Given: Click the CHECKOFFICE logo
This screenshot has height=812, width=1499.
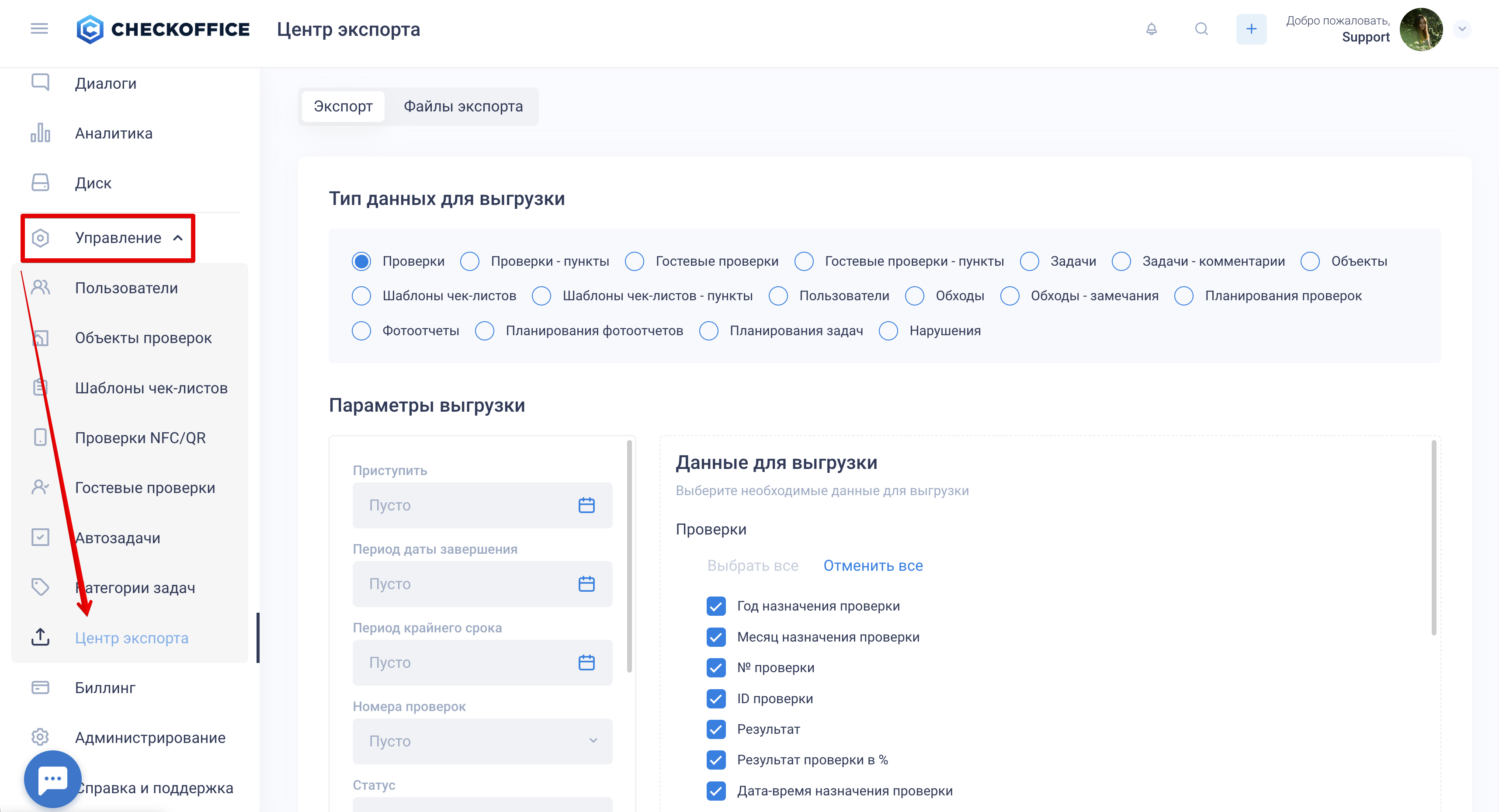Looking at the screenshot, I should click(x=163, y=28).
